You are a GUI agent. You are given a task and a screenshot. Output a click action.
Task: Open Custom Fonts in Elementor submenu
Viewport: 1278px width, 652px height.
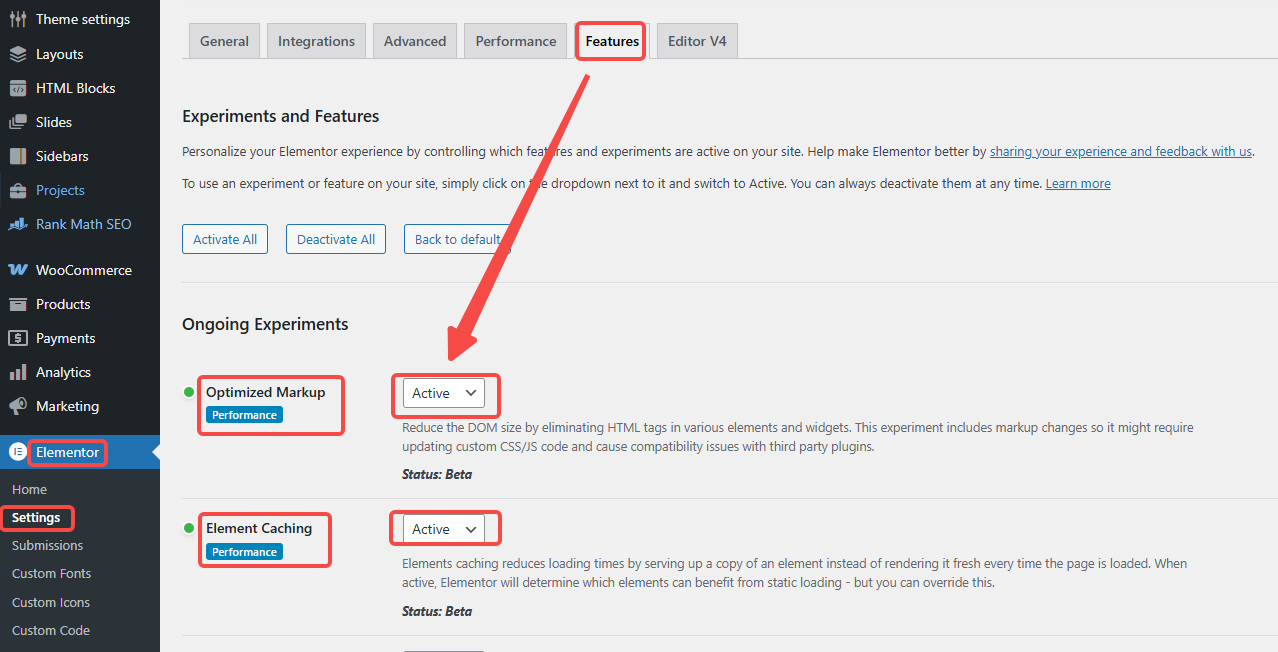tap(51, 573)
